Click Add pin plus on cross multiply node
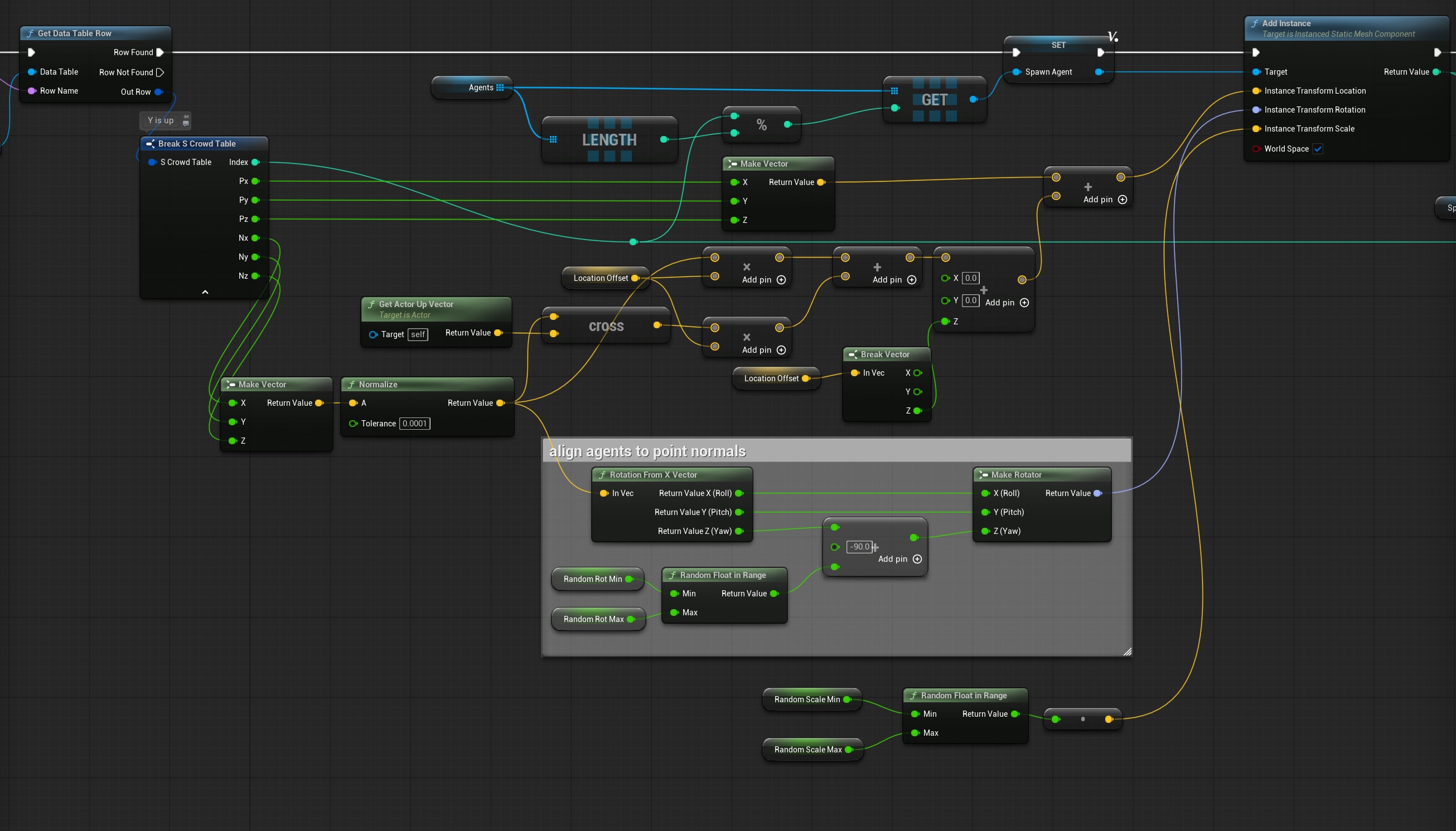This screenshot has width=1456, height=831. click(781, 350)
